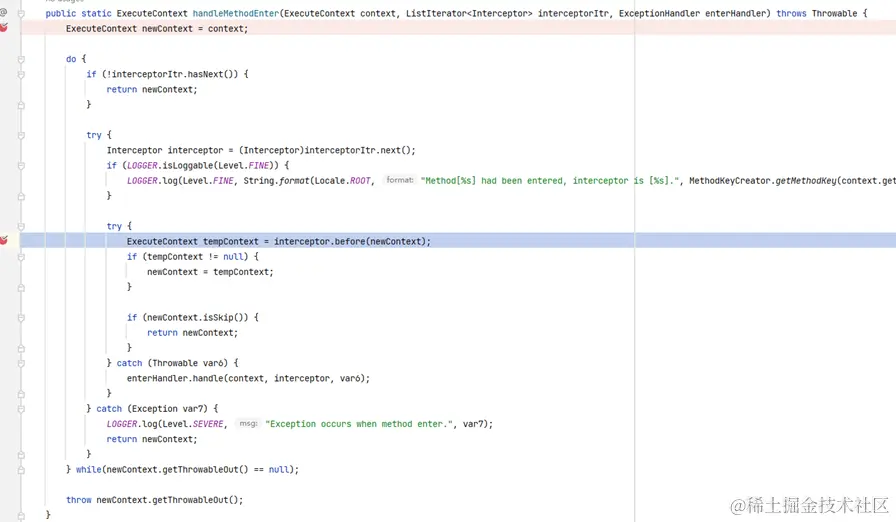The height and width of the screenshot is (522, 896).
Task: Fold the 'catch (Exception var7)' block
Action: click(x=21, y=409)
